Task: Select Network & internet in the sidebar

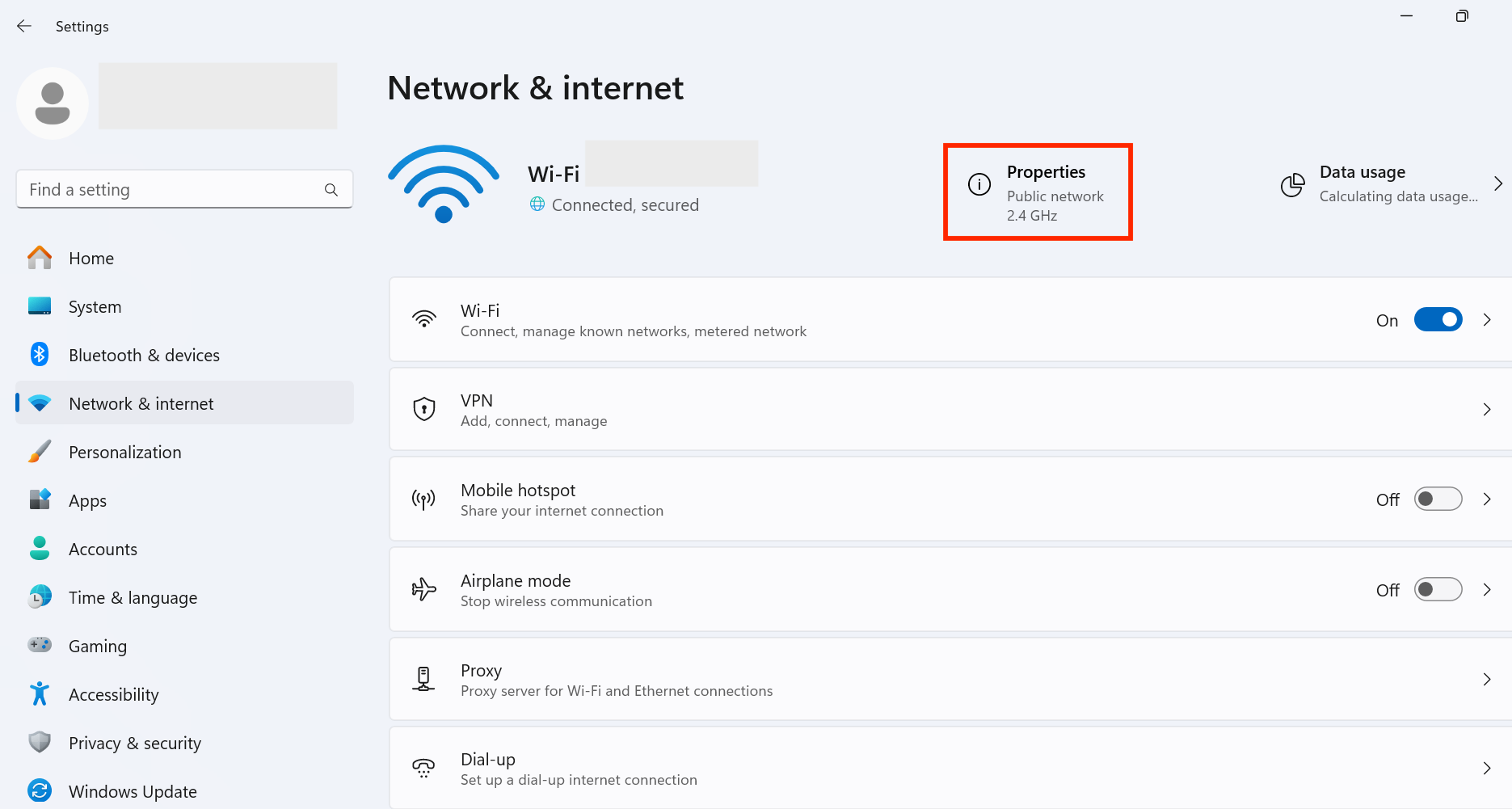Action: tap(141, 402)
